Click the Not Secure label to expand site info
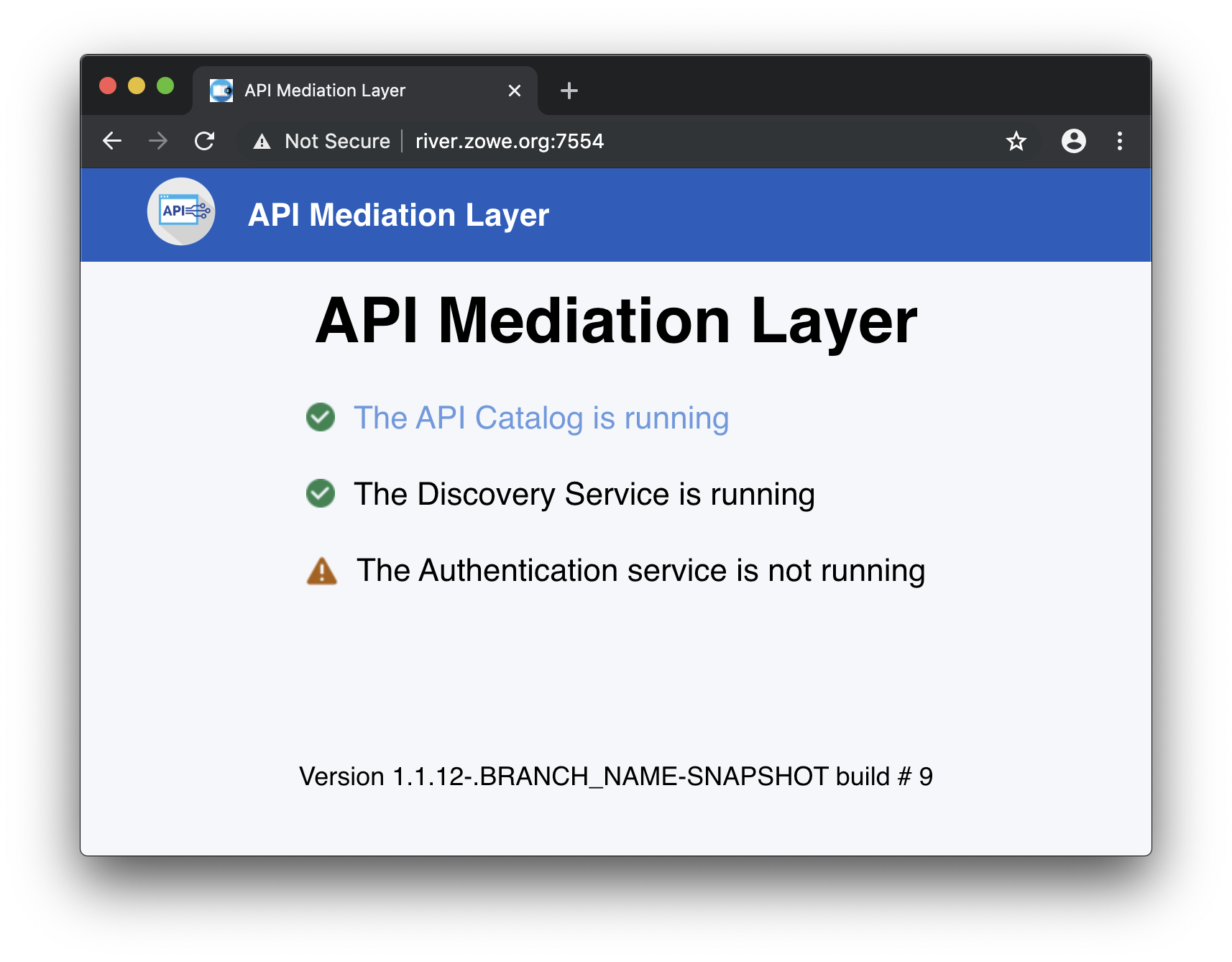Screen dimensions: 1232x962 [335, 141]
